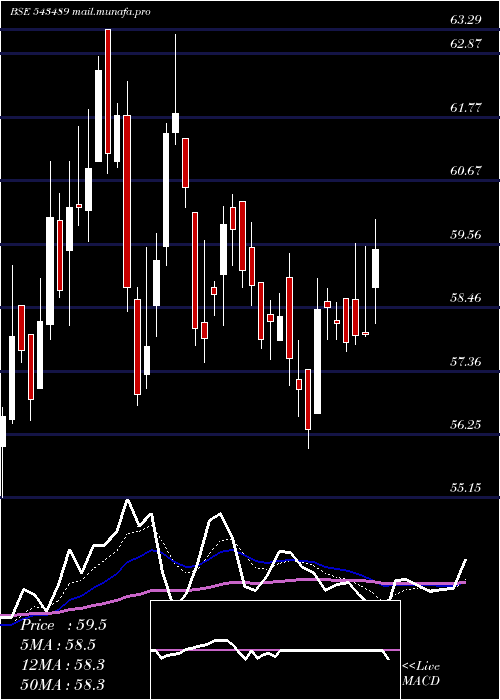Click the 60.67 price level label
500x700 pixels.
466,171
